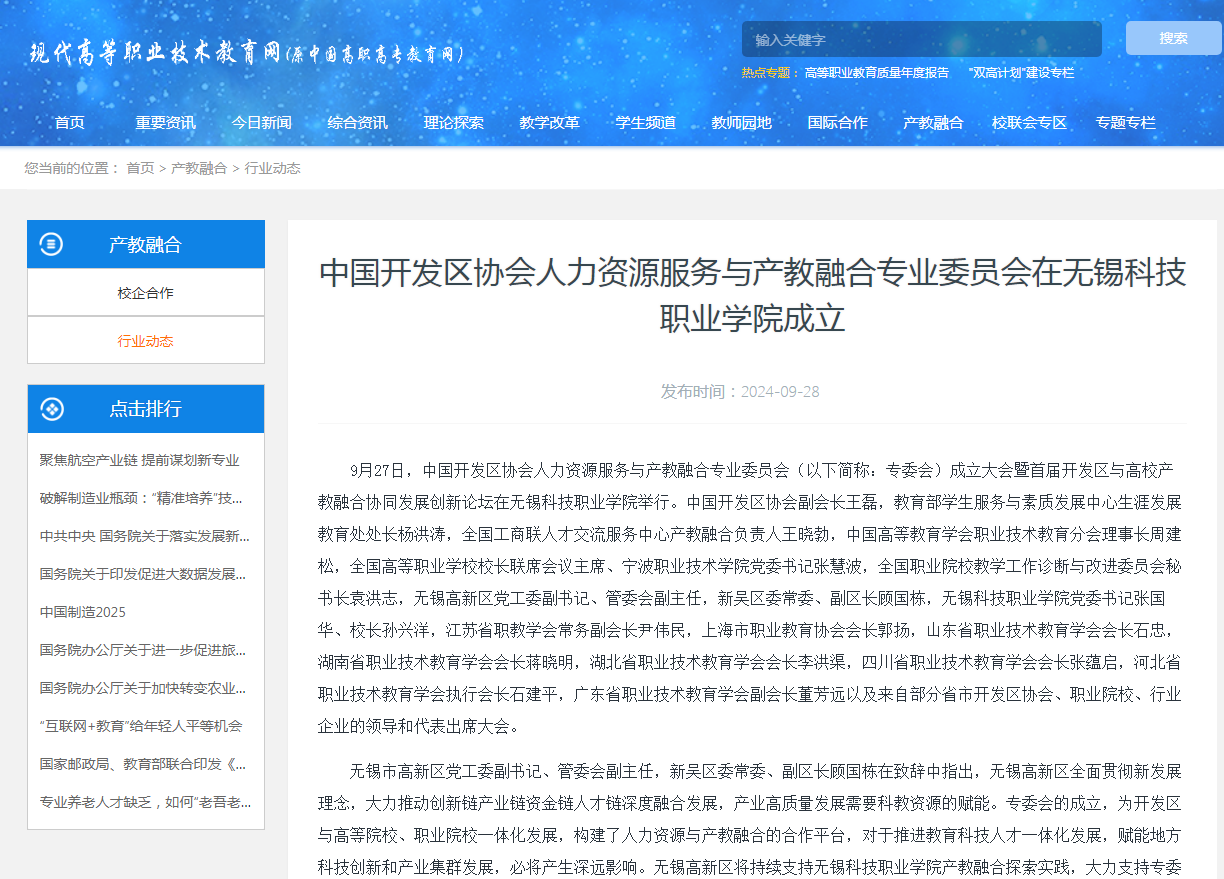Click paragraph starting with 无锡市高新区党工委副书记
This screenshot has height=879, width=1224.
coord(750,819)
